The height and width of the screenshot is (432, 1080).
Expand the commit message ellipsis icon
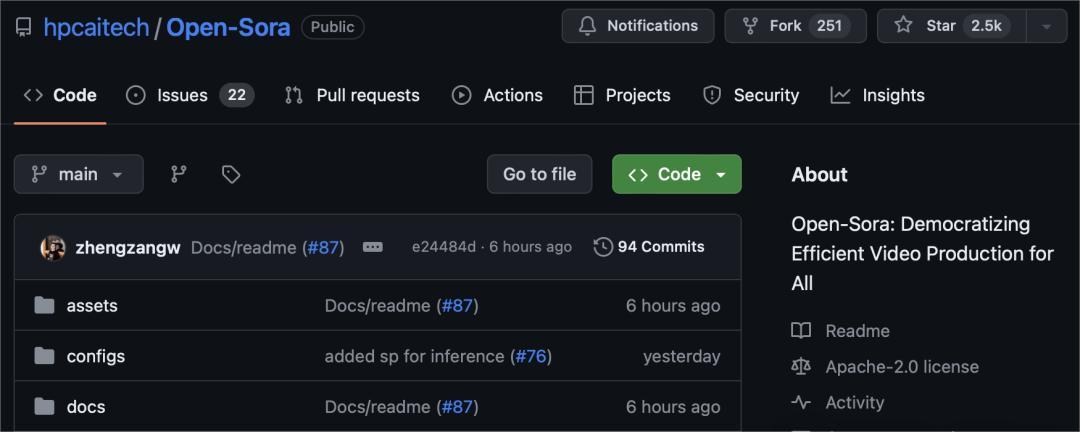point(372,247)
